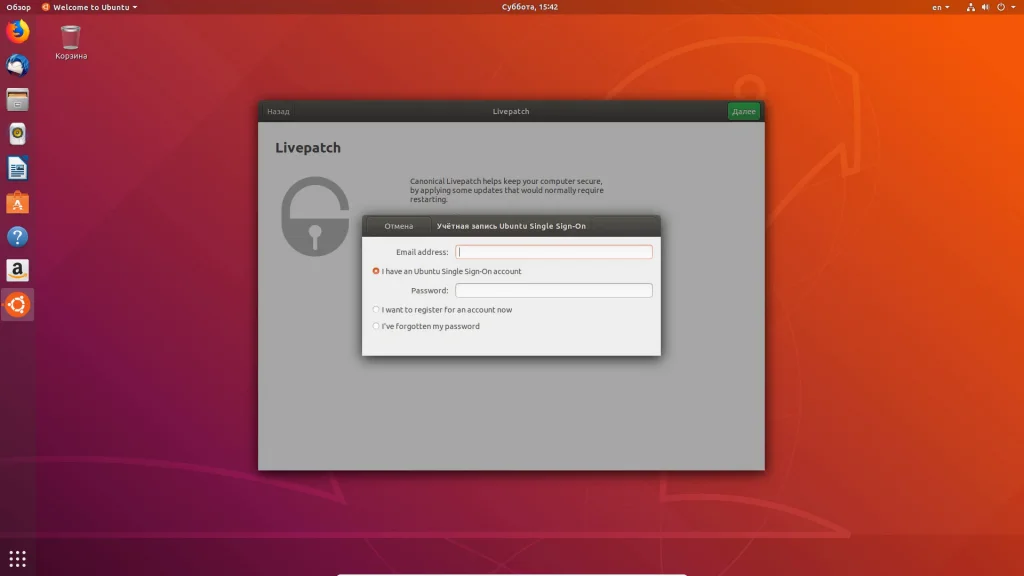Image resolution: width=1024 pixels, height=576 pixels.
Task: Launch LibreOffice Writer from the dock
Action: pyautogui.click(x=18, y=168)
